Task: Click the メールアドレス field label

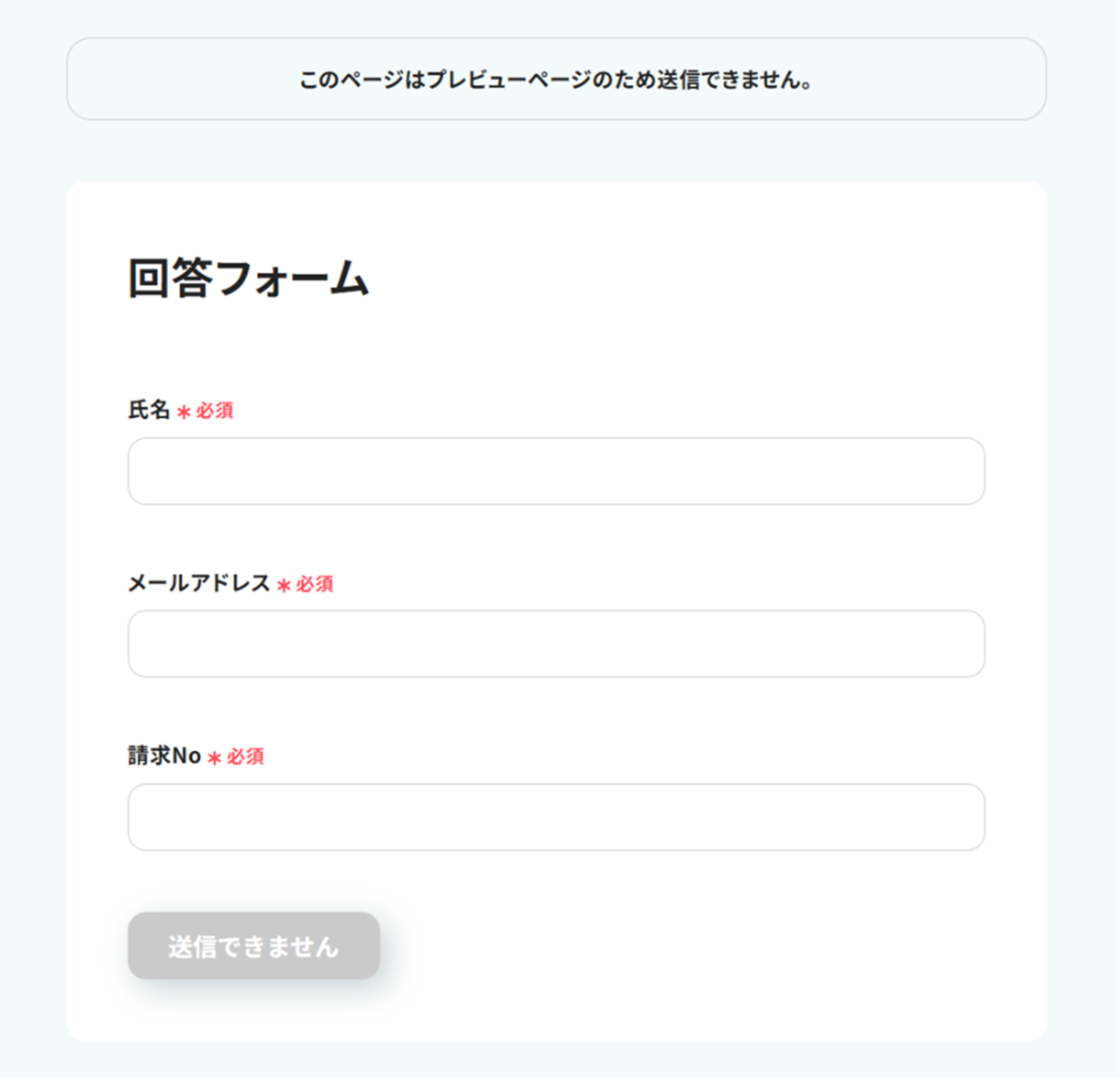Action: [199, 583]
